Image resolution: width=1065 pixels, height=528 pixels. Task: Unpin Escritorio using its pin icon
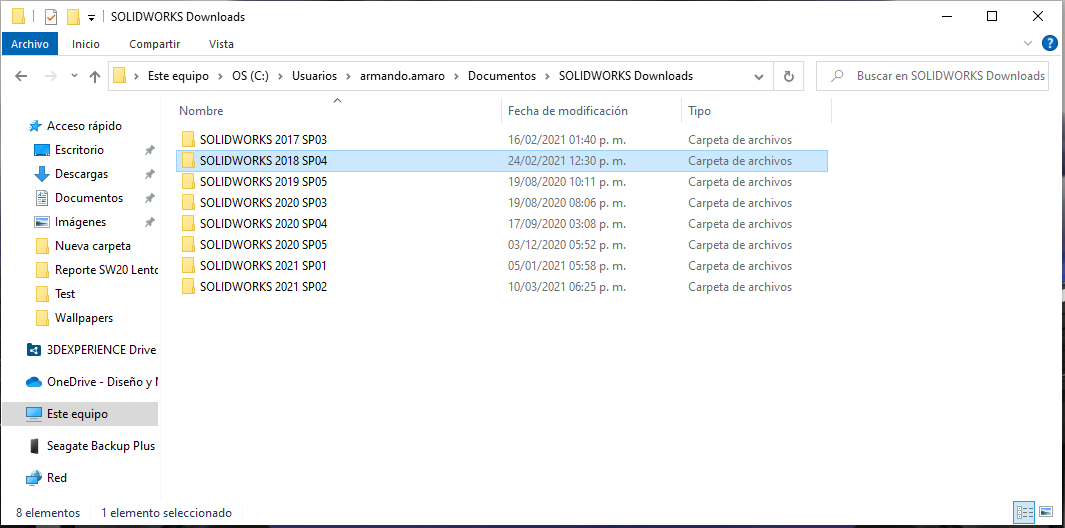click(x=149, y=150)
